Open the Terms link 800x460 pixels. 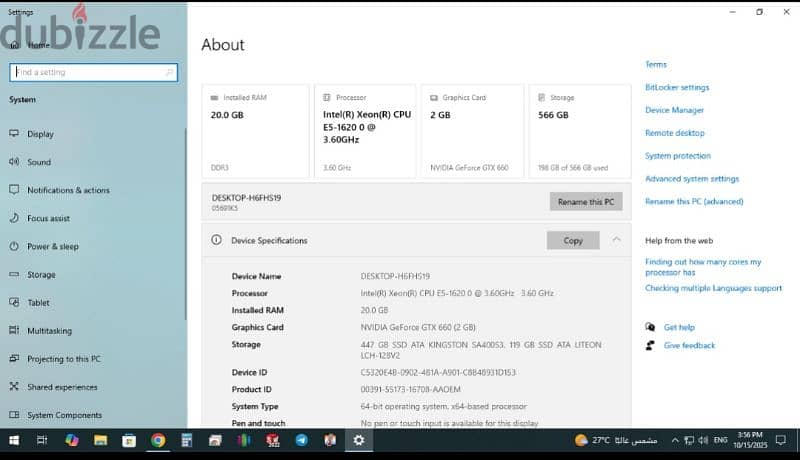coord(656,64)
